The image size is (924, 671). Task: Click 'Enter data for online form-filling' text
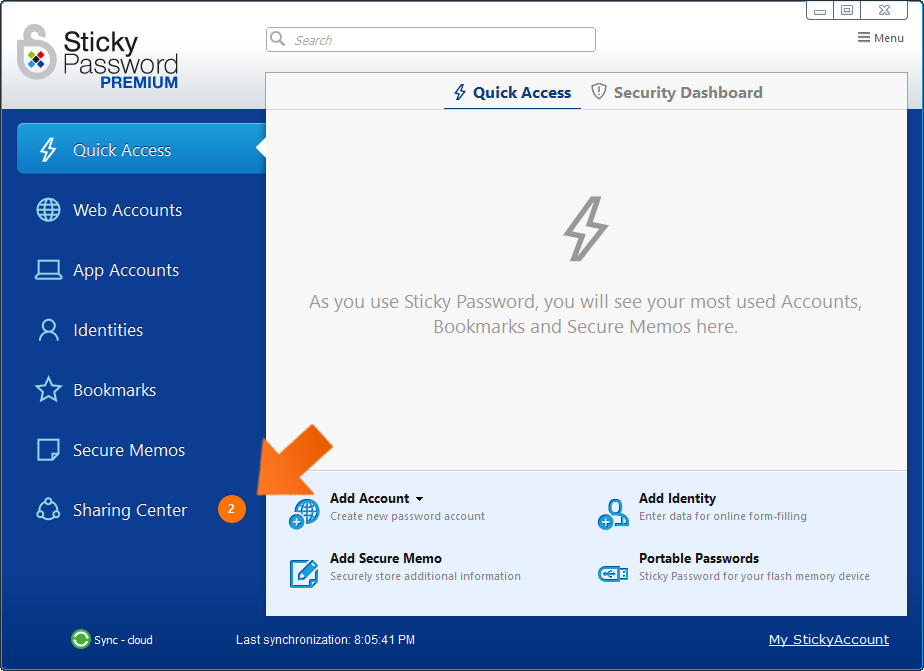[x=722, y=516]
